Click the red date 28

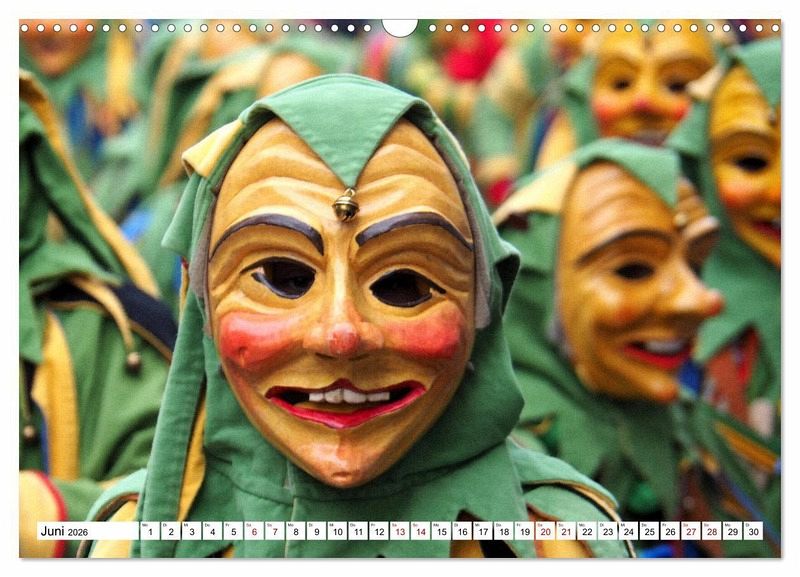click(x=712, y=531)
